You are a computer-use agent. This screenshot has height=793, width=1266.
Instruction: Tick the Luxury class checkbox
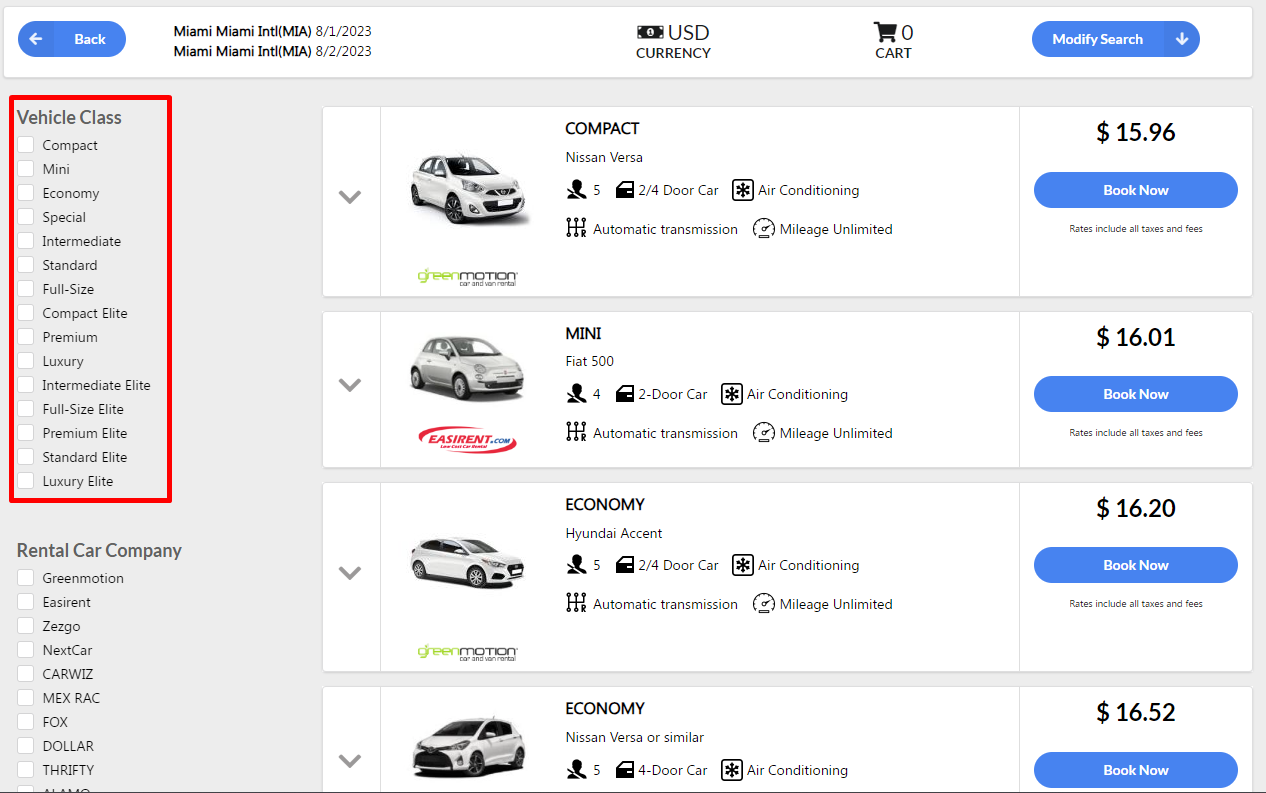26,361
